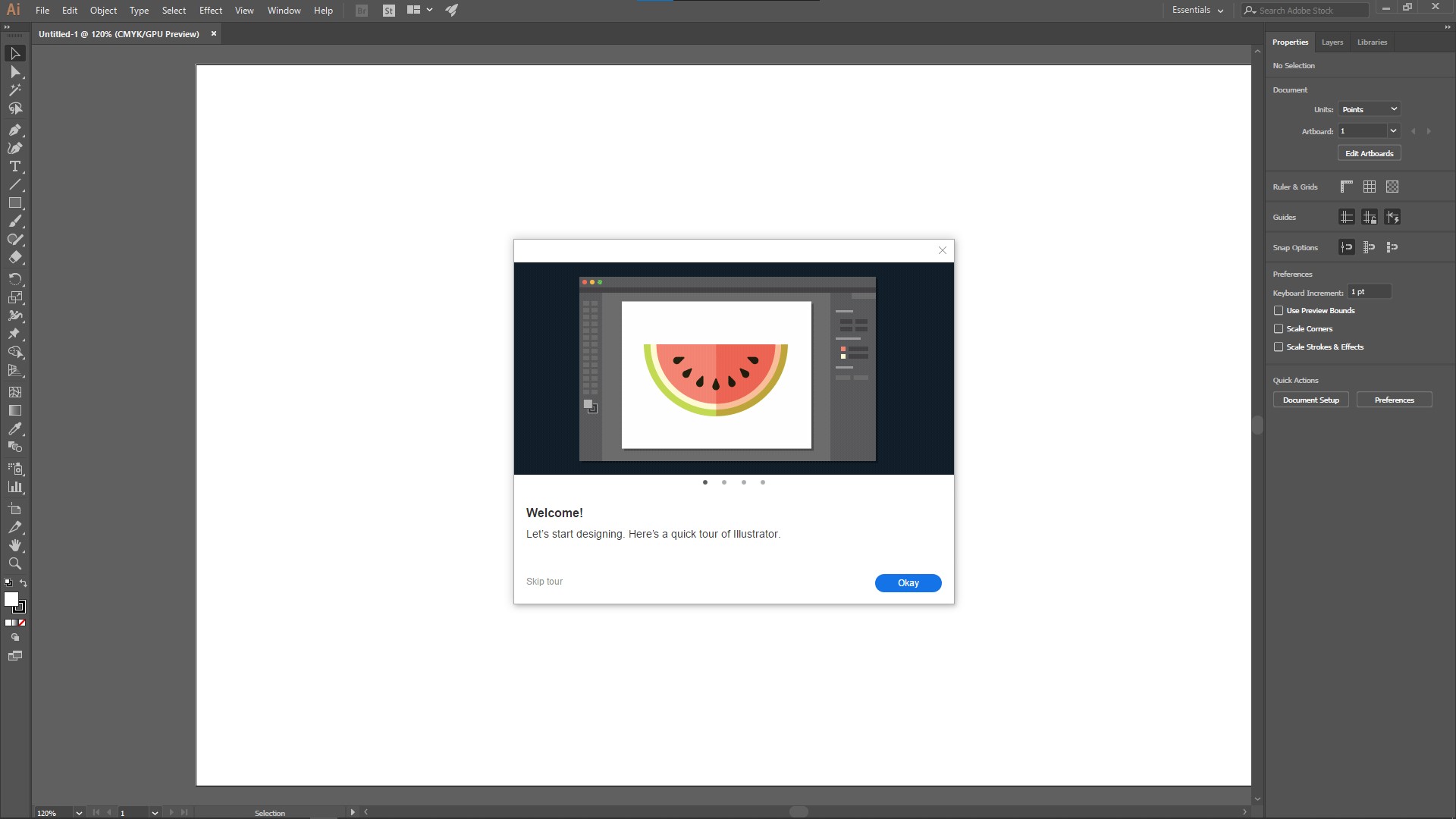Image resolution: width=1456 pixels, height=819 pixels.
Task: Open the Units dropdown set to Points
Action: pyautogui.click(x=1369, y=109)
